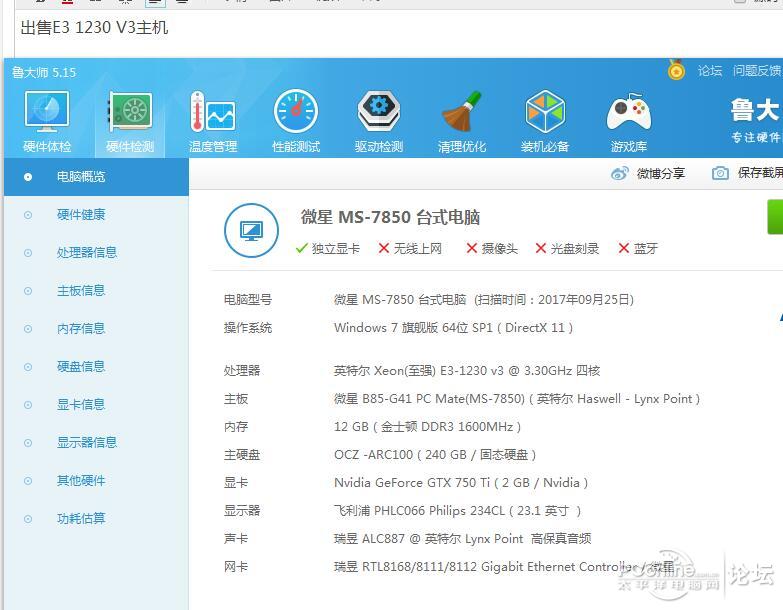Click 光盘刻录 status indicator
This screenshot has height=610, width=783.
[x=567, y=248]
